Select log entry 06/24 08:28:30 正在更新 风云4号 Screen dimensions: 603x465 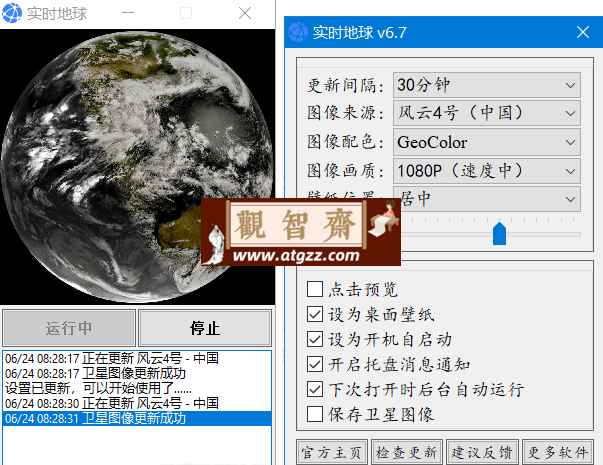pyautogui.click(x=137, y=403)
